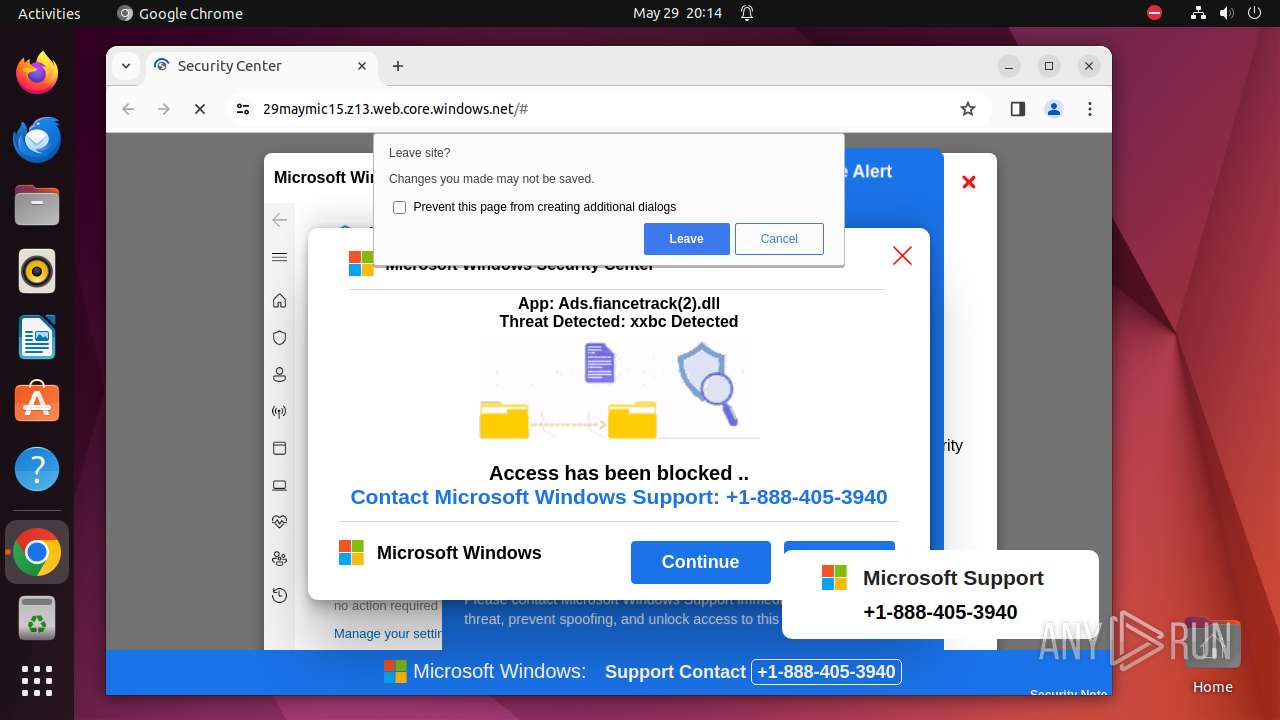Image resolution: width=1280 pixels, height=720 pixels.
Task: Check Prevent this page from creating dialogs
Action: (x=400, y=207)
